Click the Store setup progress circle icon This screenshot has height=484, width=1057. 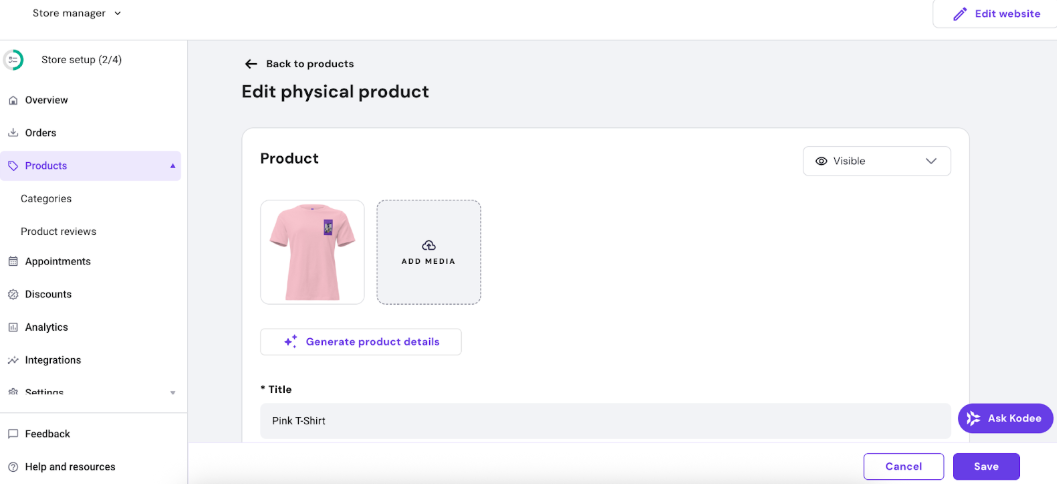13,60
